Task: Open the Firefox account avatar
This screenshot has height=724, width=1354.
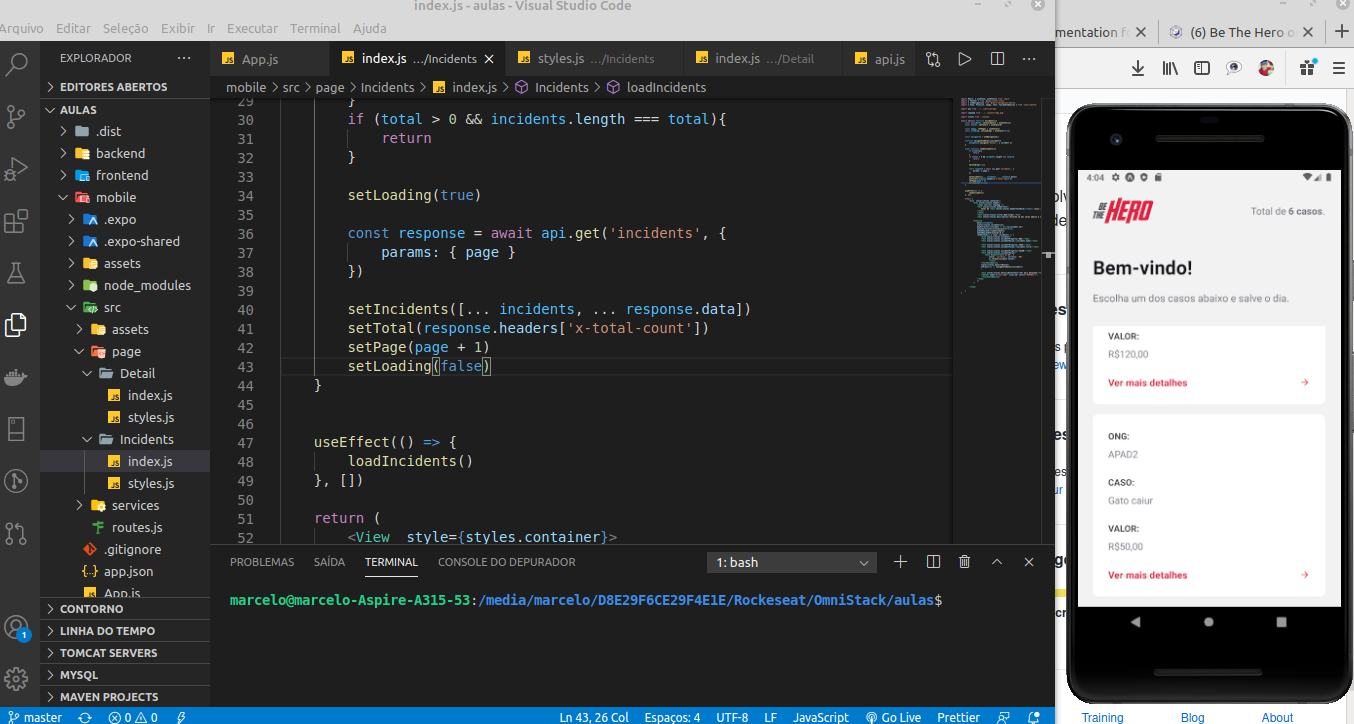Action: pyautogui.click(x=1266, y=68)
